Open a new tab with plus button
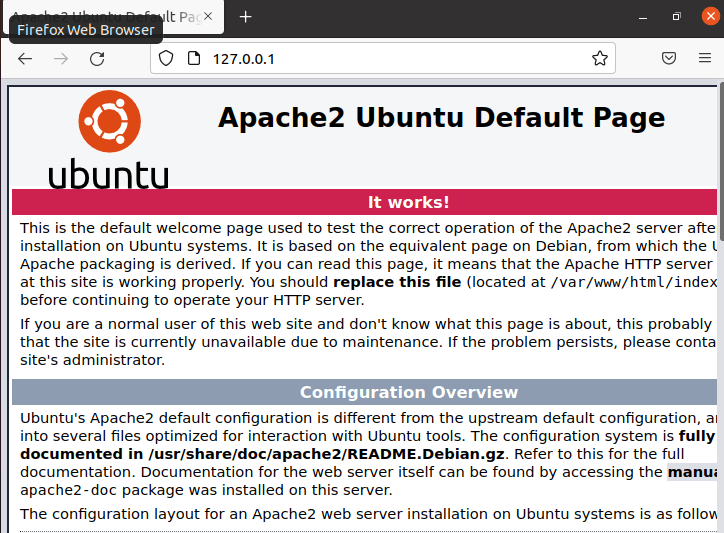724x533 pixels. tap(246, 17)
